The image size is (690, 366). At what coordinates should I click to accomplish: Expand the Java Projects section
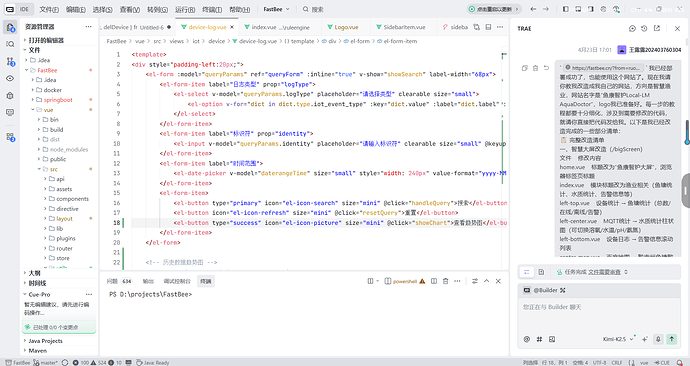tap(58, 341)
